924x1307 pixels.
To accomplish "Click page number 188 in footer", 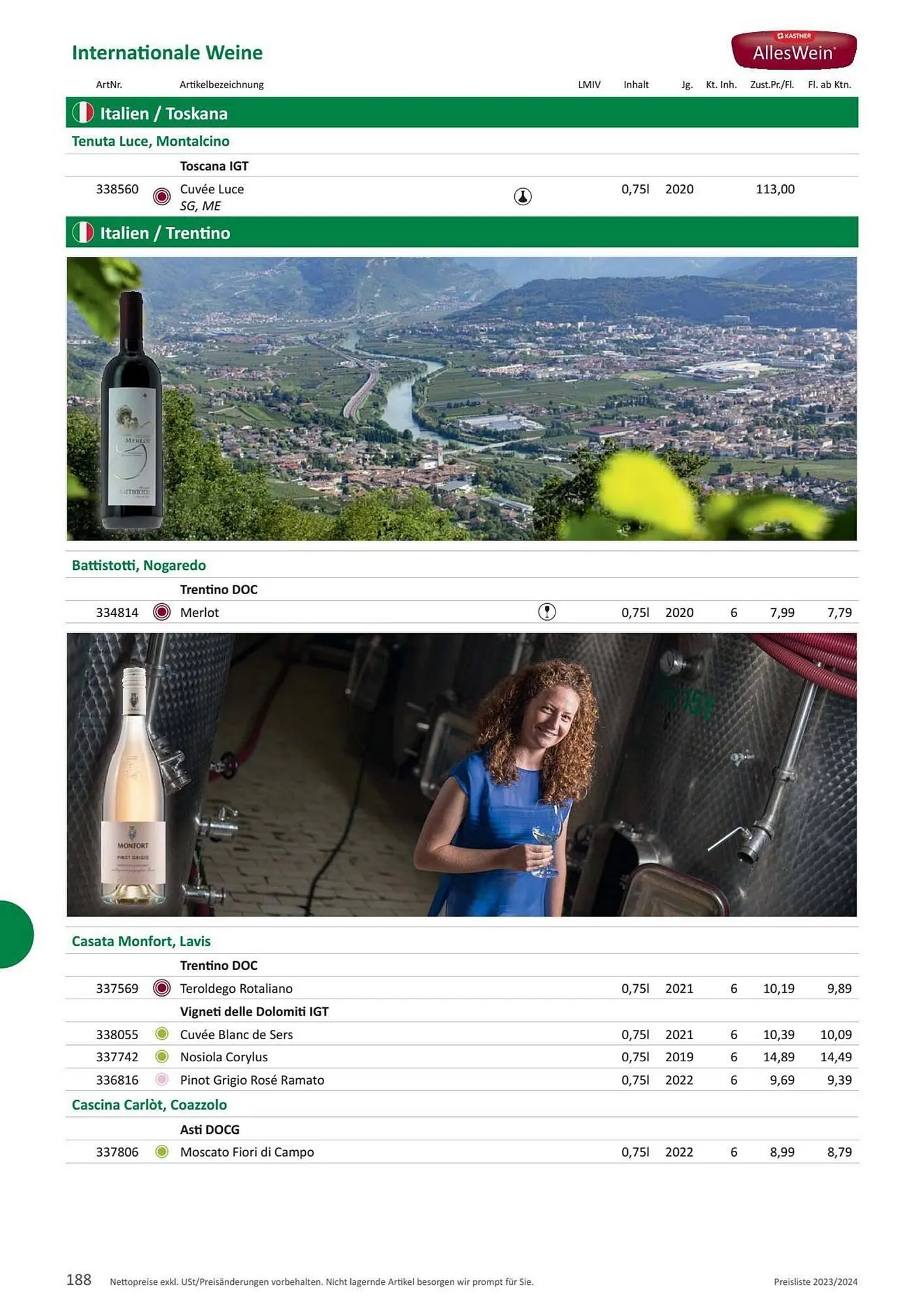I will coord(79,1279).
